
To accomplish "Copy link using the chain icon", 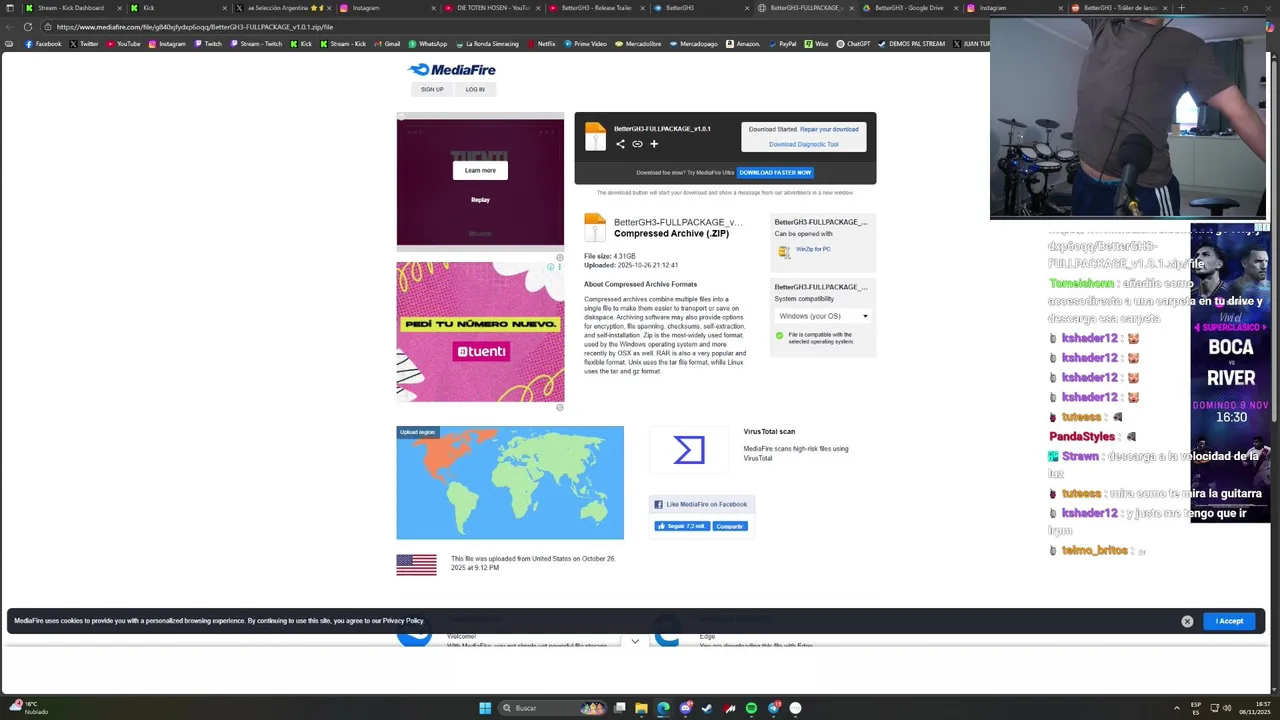I will click(x=637, y=144).
